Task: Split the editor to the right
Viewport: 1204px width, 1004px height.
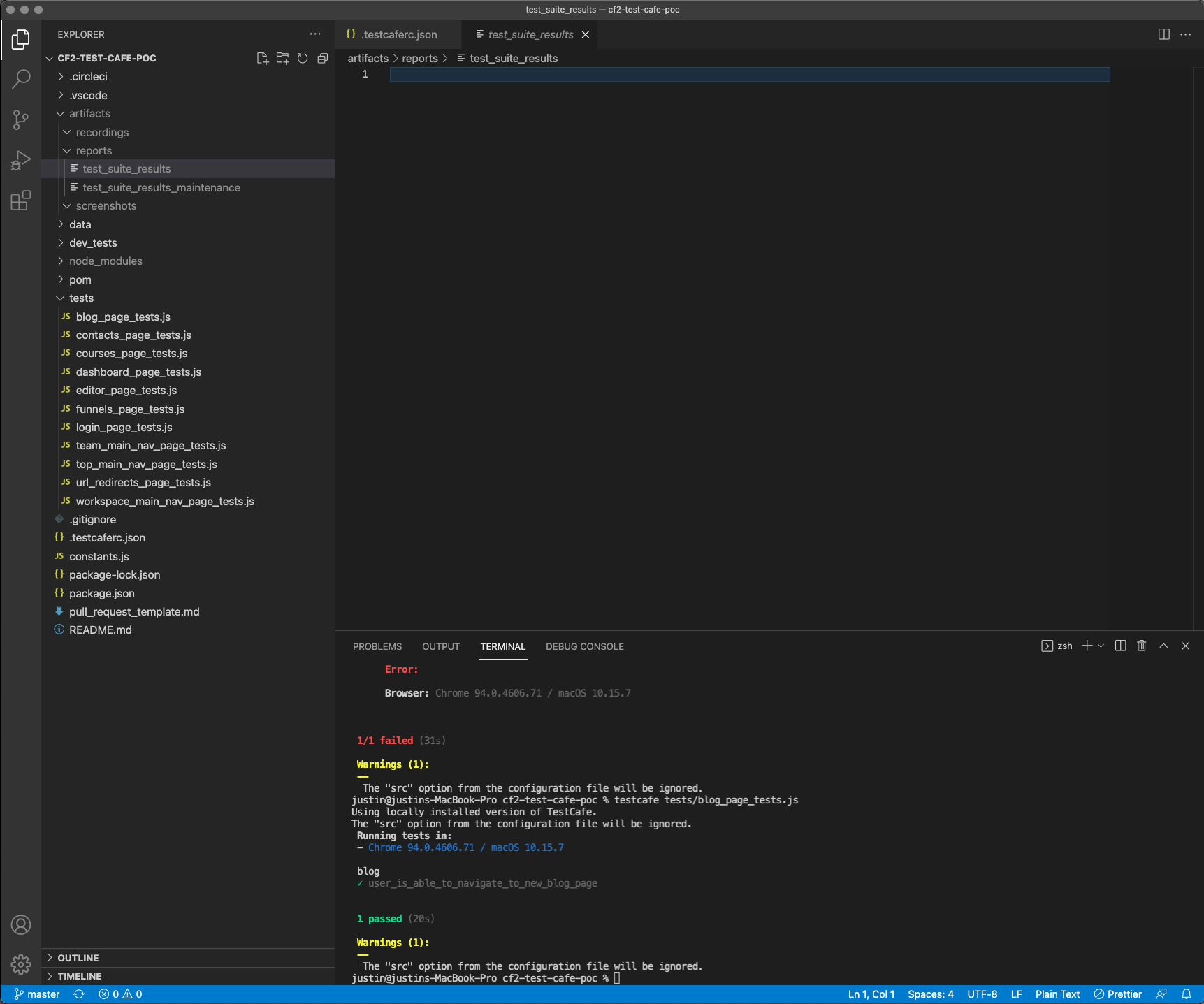Action: click(1164, 34)
